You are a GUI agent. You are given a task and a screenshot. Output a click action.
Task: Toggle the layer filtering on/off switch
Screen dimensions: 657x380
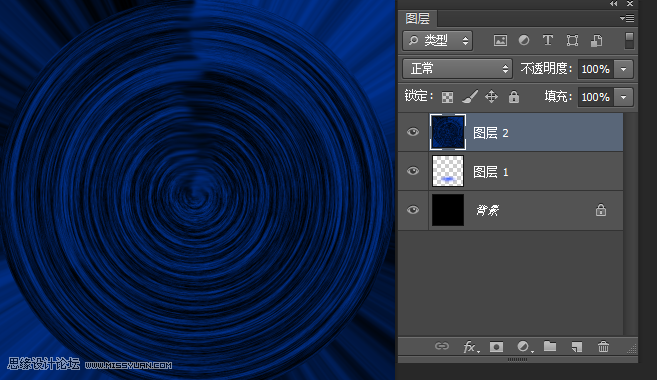point(629,41)
